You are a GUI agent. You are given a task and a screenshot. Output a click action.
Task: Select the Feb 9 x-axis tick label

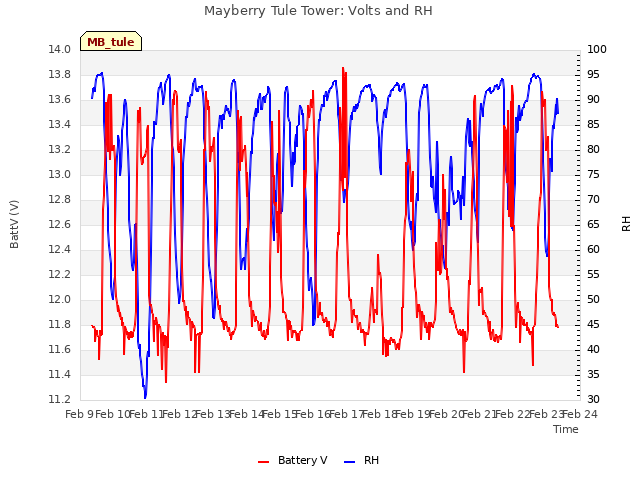coord(79,414)
